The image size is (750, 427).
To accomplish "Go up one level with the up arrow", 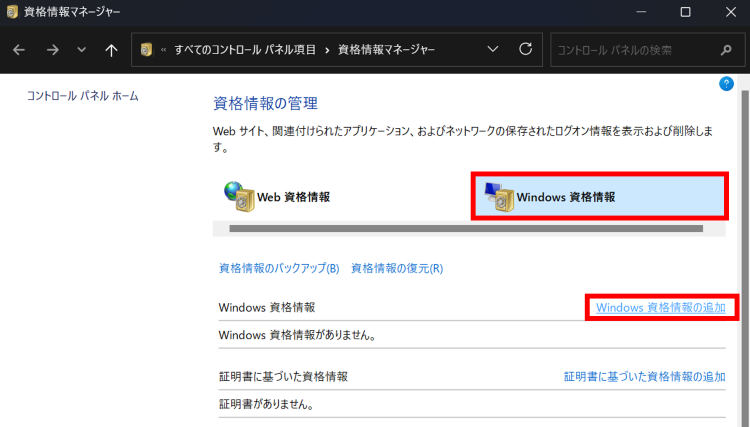I will pos(111,50).
